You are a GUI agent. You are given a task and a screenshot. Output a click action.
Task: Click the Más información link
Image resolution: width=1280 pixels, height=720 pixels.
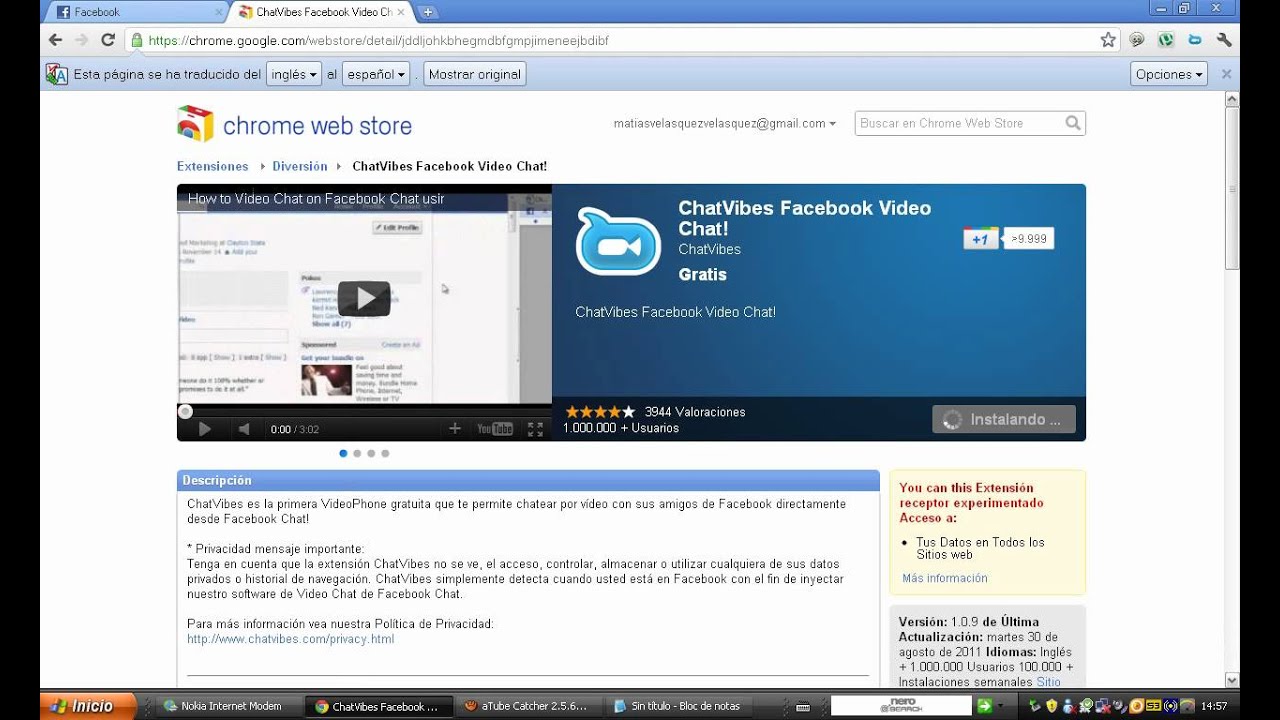coord(944,578)
